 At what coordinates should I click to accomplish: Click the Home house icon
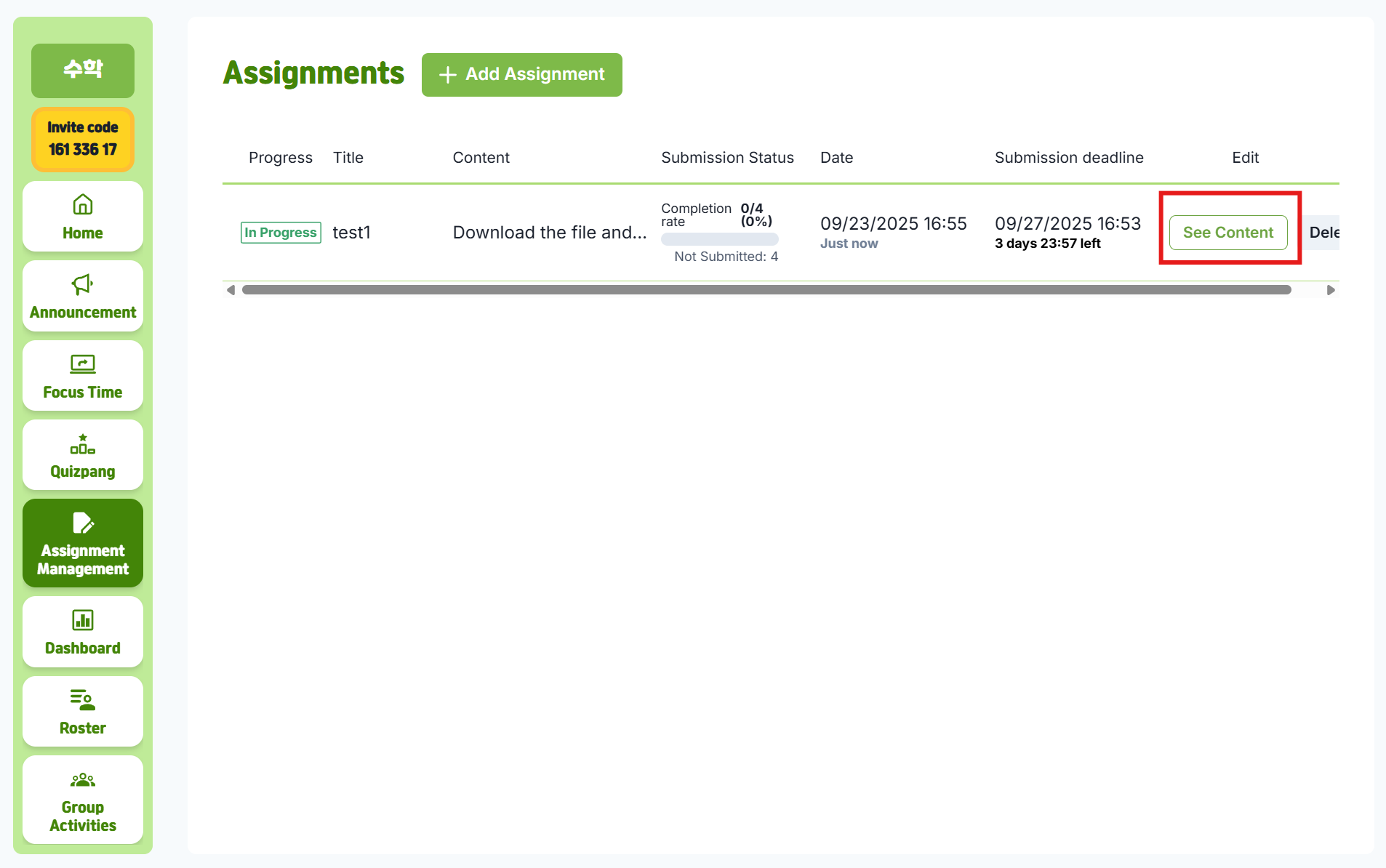click(x=83, y=205)
